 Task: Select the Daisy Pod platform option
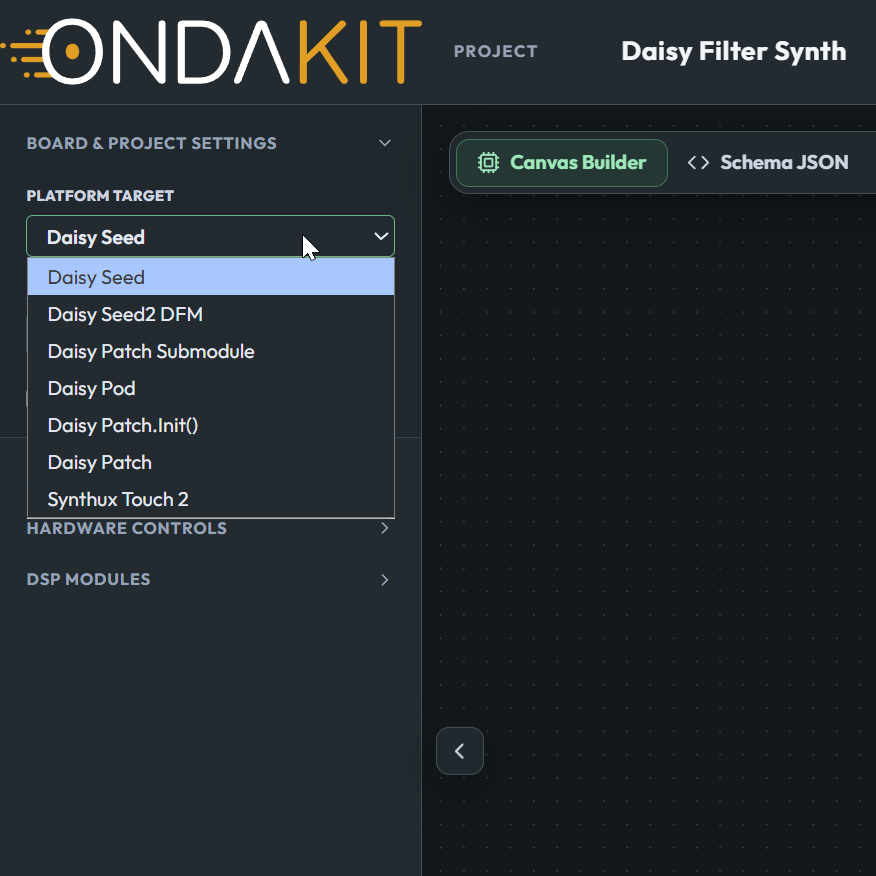[x=211, y=388]
